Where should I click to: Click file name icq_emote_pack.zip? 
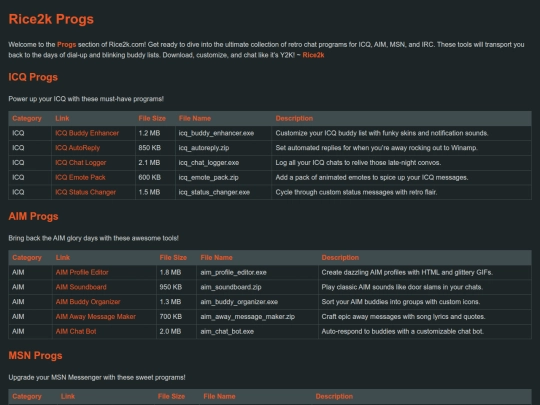point(208,177)
